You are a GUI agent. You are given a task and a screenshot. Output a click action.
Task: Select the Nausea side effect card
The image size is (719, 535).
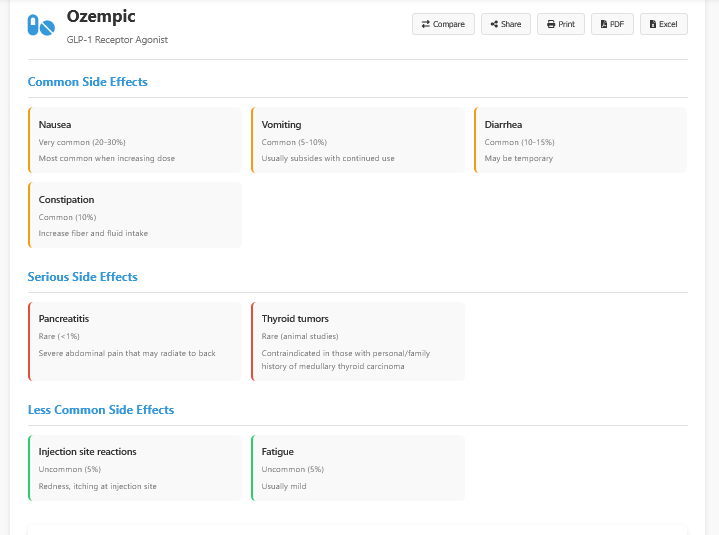tap(135, 140)
